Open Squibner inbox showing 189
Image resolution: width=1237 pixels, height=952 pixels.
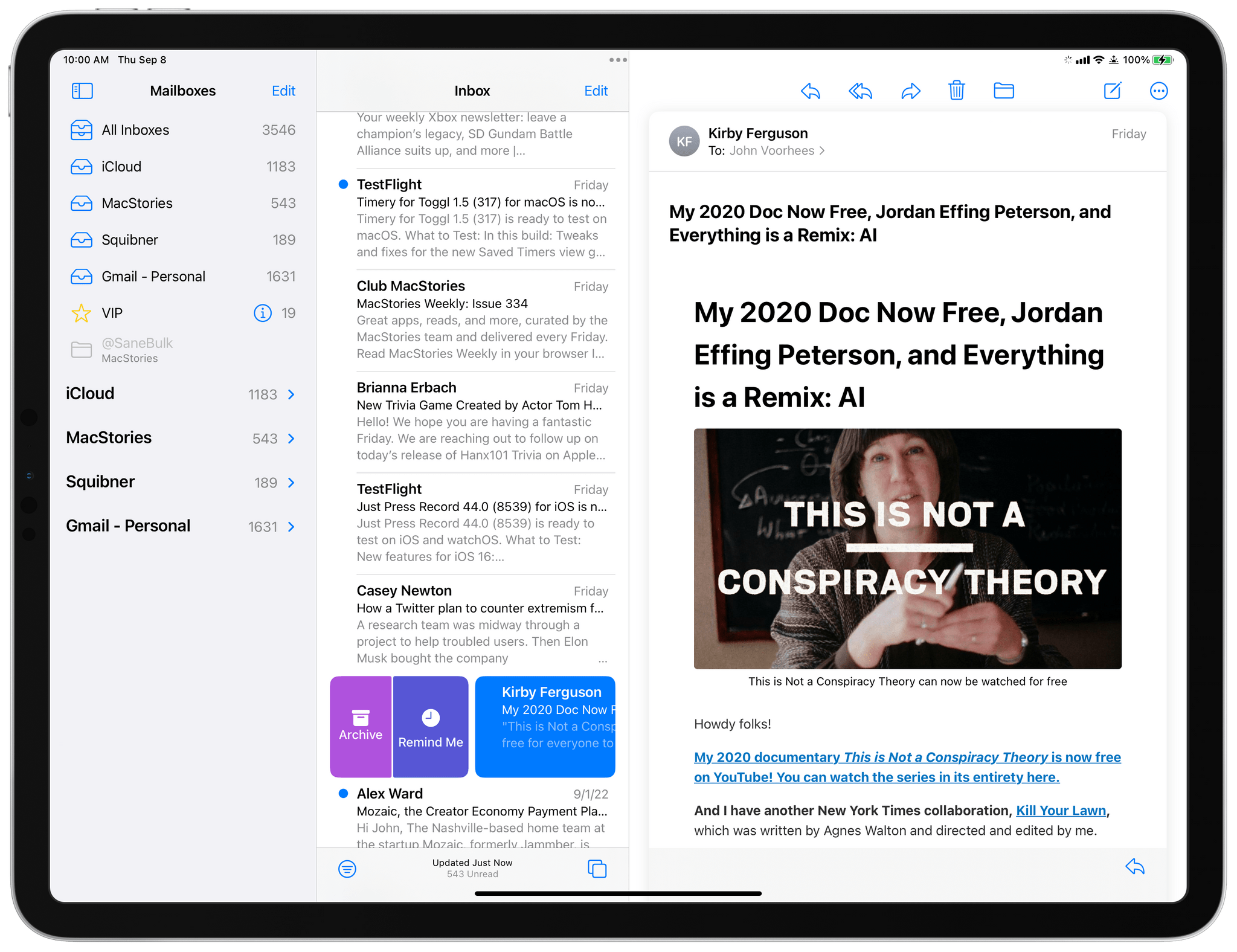click(x=183, y=240)
